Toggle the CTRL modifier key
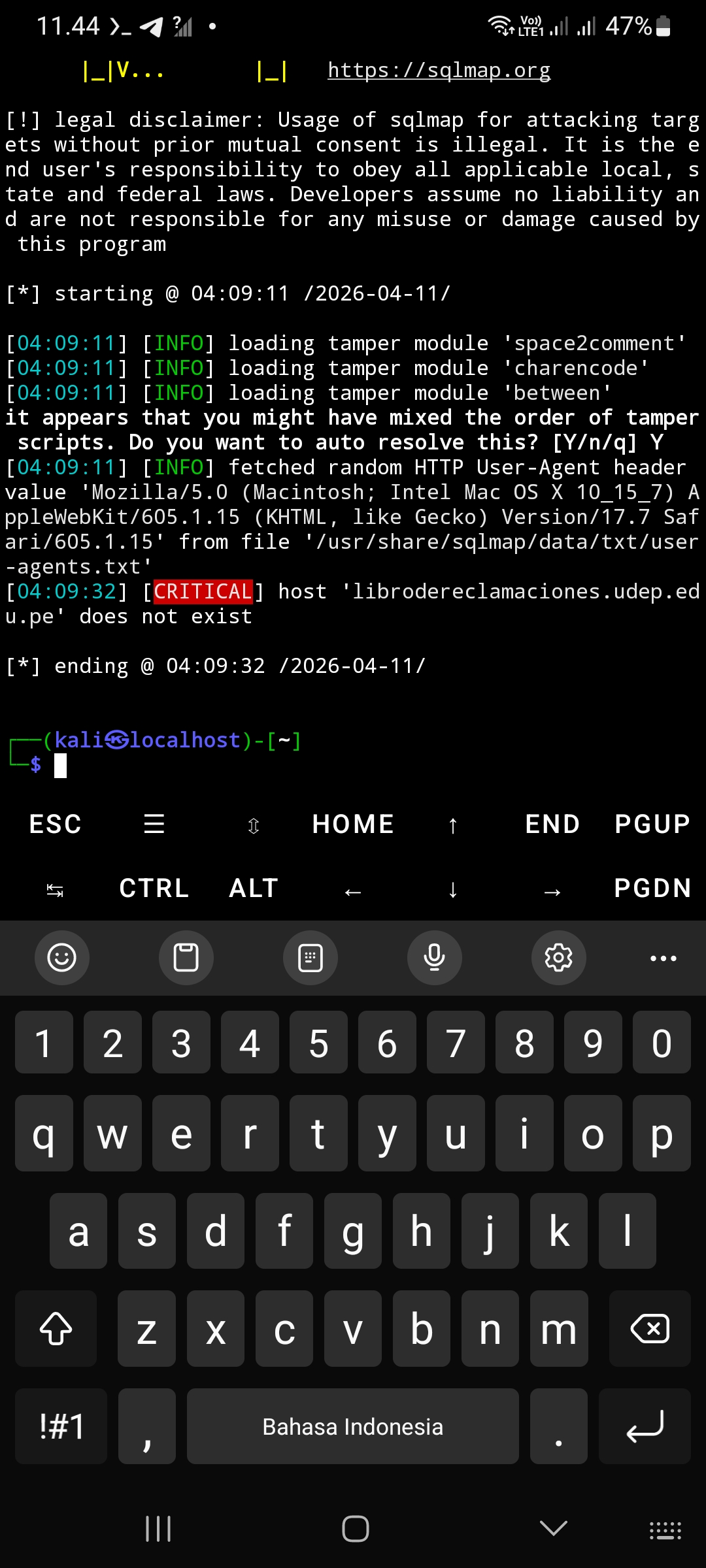The height and width of the screenshot is (1568, 706). 154,889
